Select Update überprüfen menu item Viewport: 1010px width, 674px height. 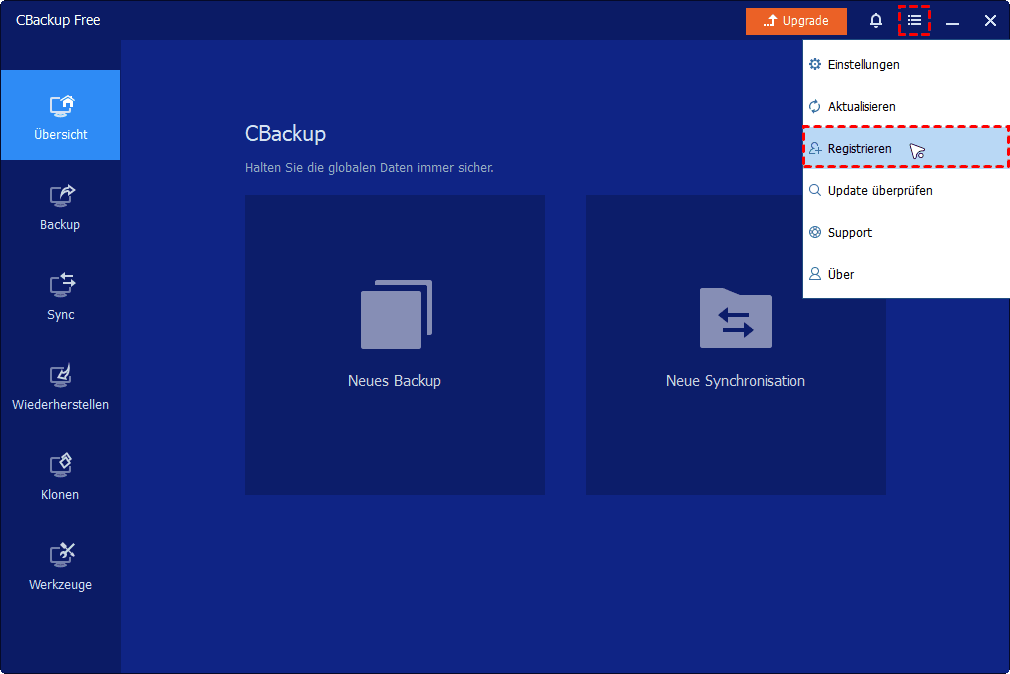click(x=879, y=190)
